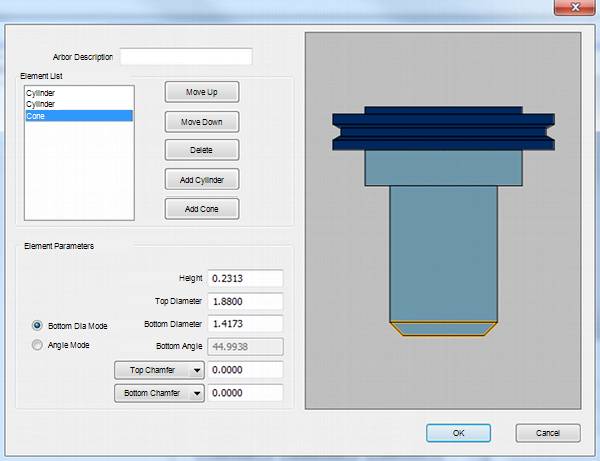Confirm the dialog with OK
600x461 pixels.
458,433
